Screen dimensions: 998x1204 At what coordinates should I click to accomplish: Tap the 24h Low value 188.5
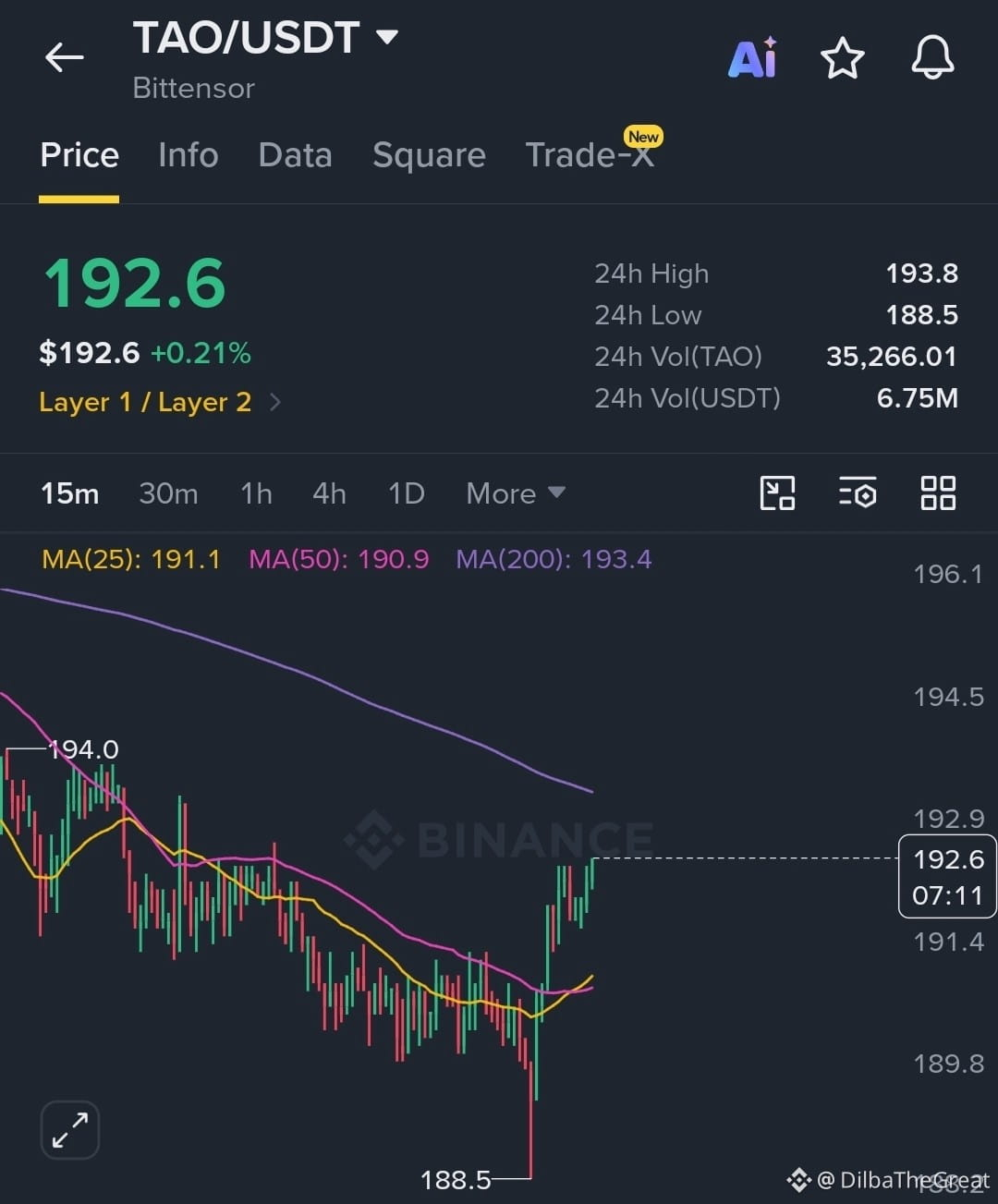pyautogui.click(x=921, y=315)
